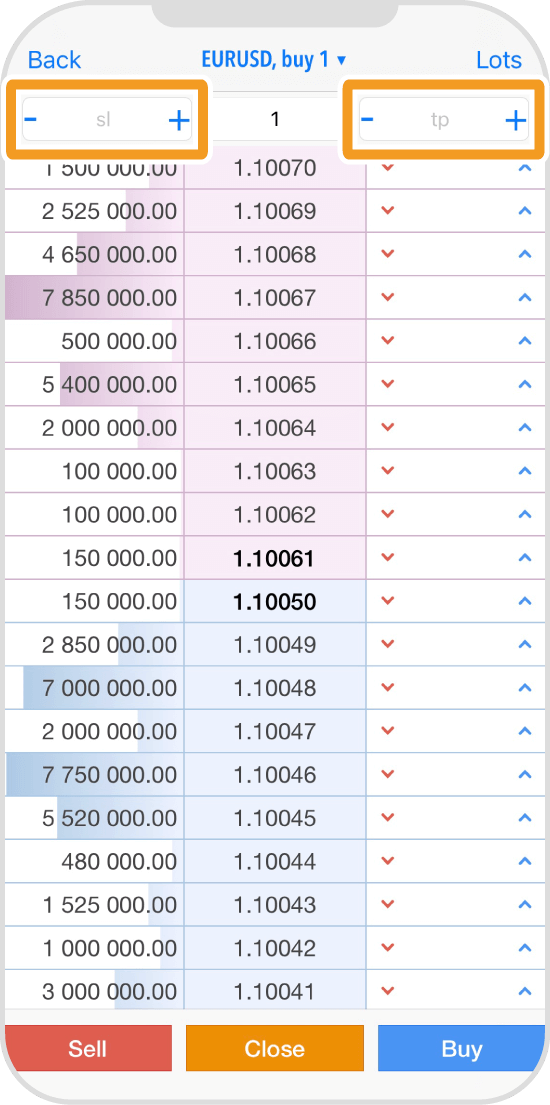Screen dimensions: 550x1105
Task: Tap the red down arrow at price 1.10061
Action: click(387, 558)
